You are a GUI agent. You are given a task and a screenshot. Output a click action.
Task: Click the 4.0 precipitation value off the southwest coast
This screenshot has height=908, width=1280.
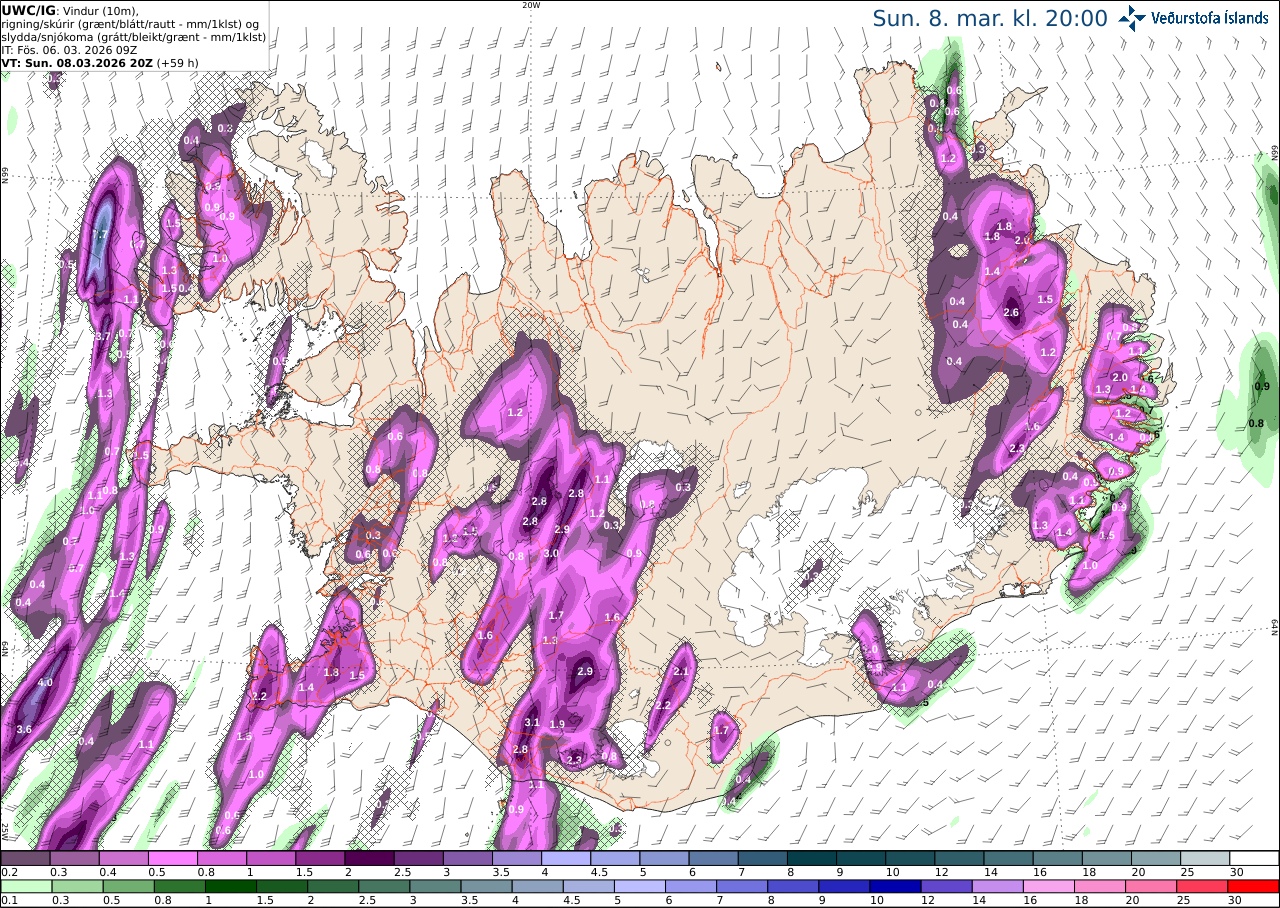(45, 683)
